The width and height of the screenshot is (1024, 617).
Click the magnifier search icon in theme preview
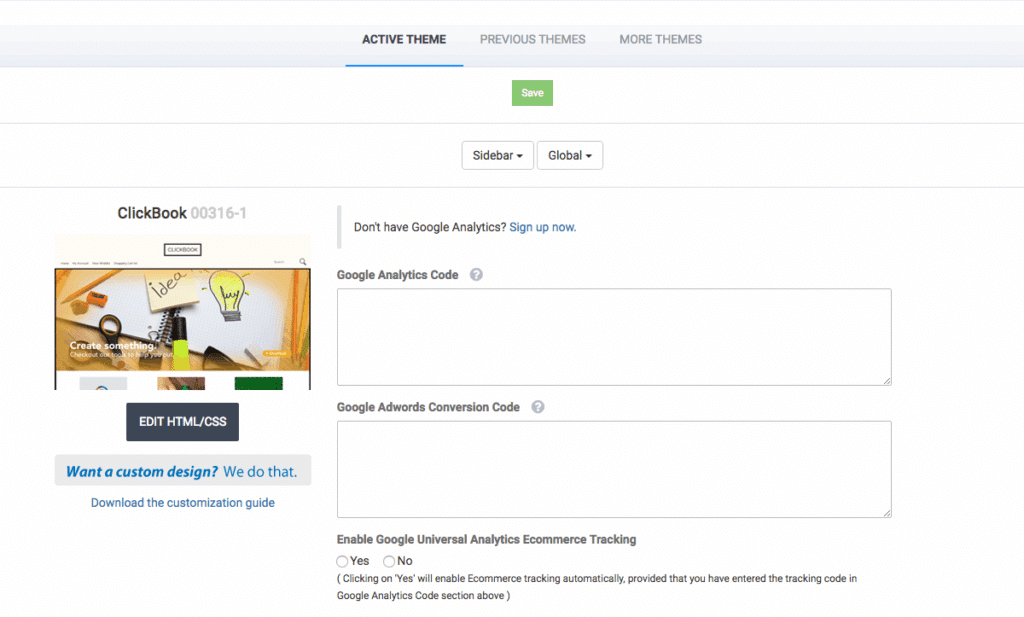pyautogui.click(x=302, y=262)
